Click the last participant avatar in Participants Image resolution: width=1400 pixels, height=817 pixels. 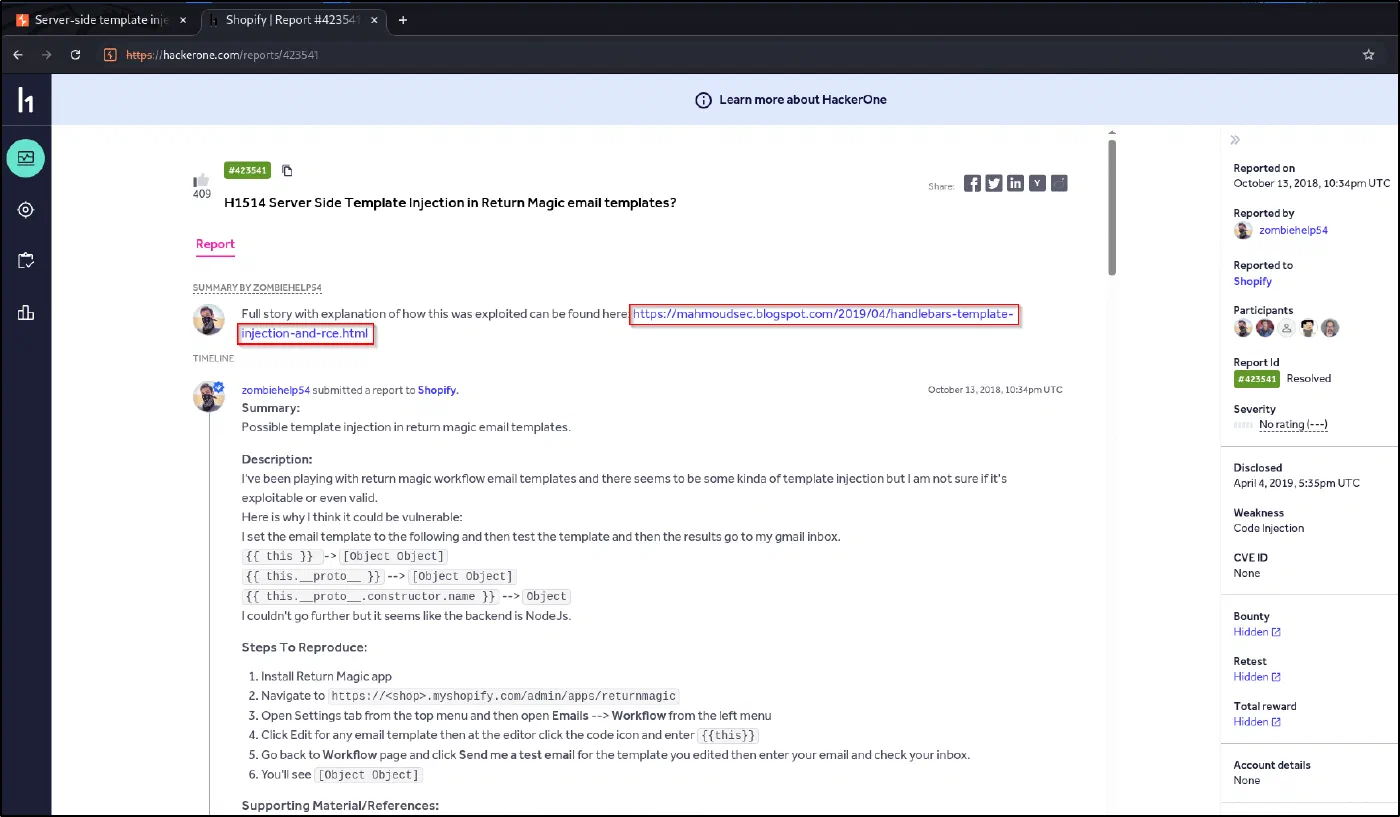pos(1330,328)
